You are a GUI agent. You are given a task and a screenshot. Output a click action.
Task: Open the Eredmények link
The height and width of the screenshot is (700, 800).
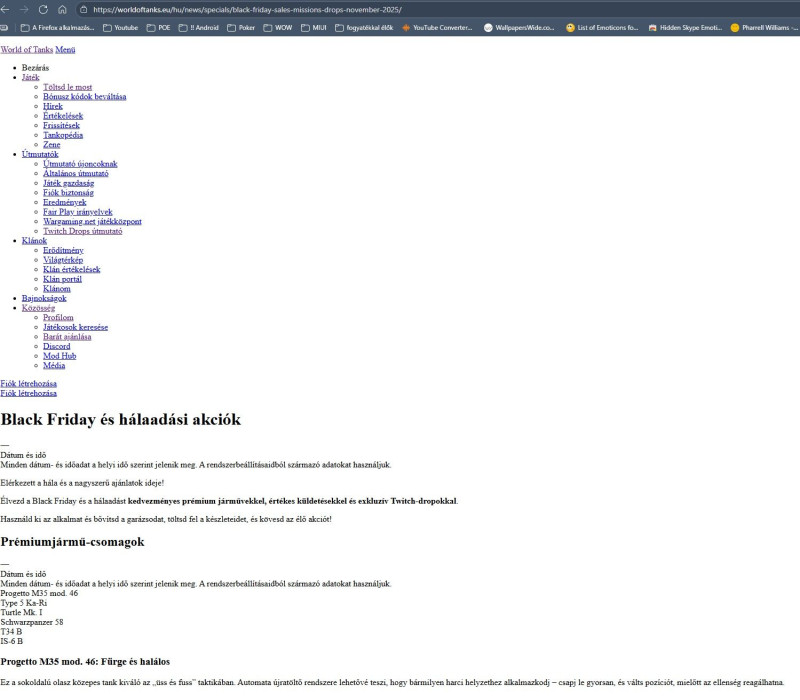65,202
